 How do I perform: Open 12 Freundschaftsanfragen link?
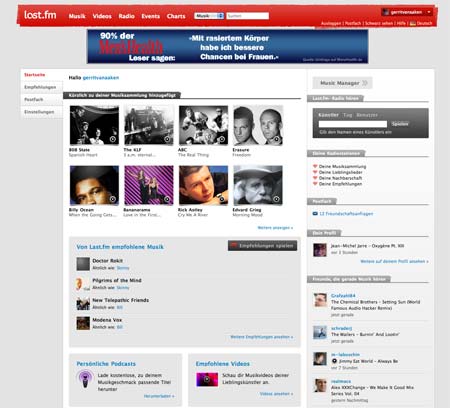346,214
